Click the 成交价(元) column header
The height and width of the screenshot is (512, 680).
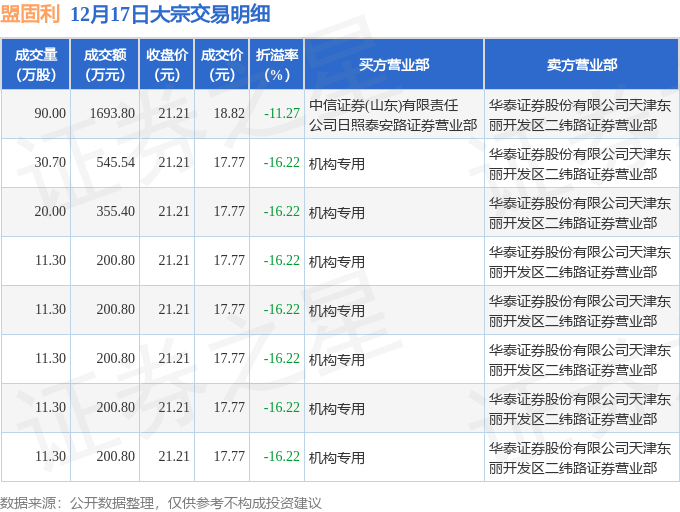point(222,64)
